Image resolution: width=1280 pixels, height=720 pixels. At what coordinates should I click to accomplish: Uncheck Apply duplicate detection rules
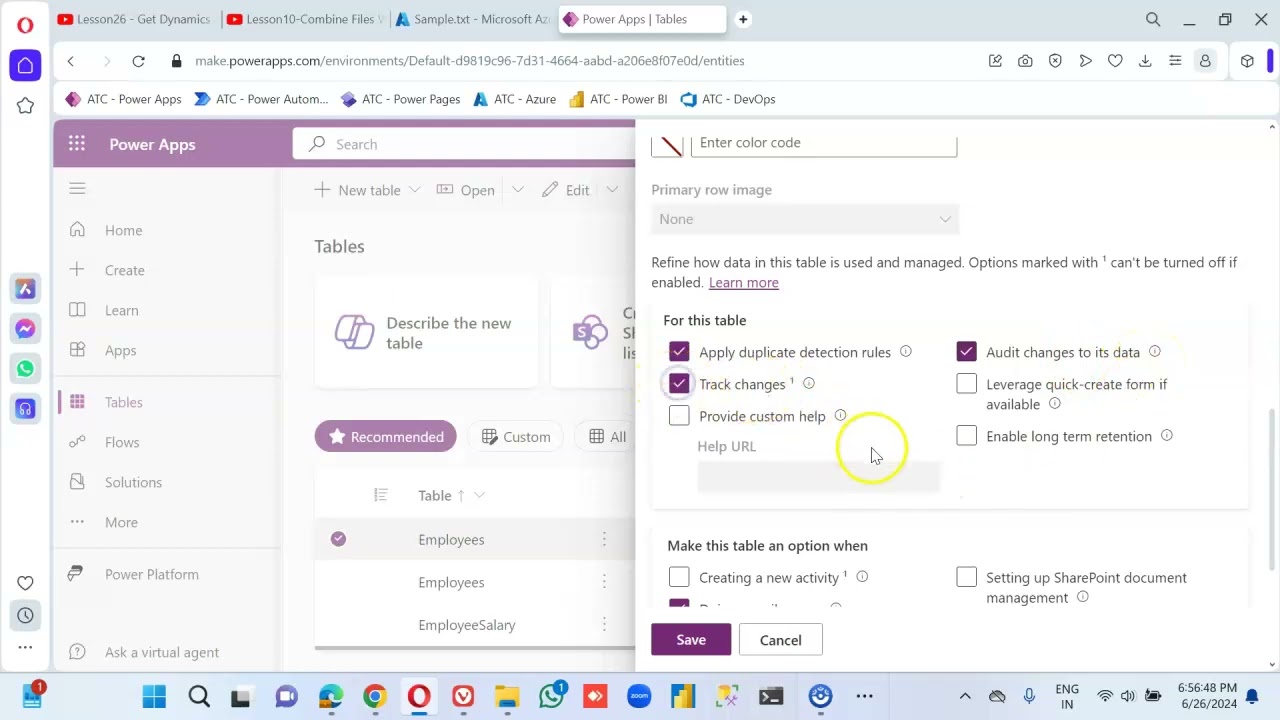click(679, 352)
